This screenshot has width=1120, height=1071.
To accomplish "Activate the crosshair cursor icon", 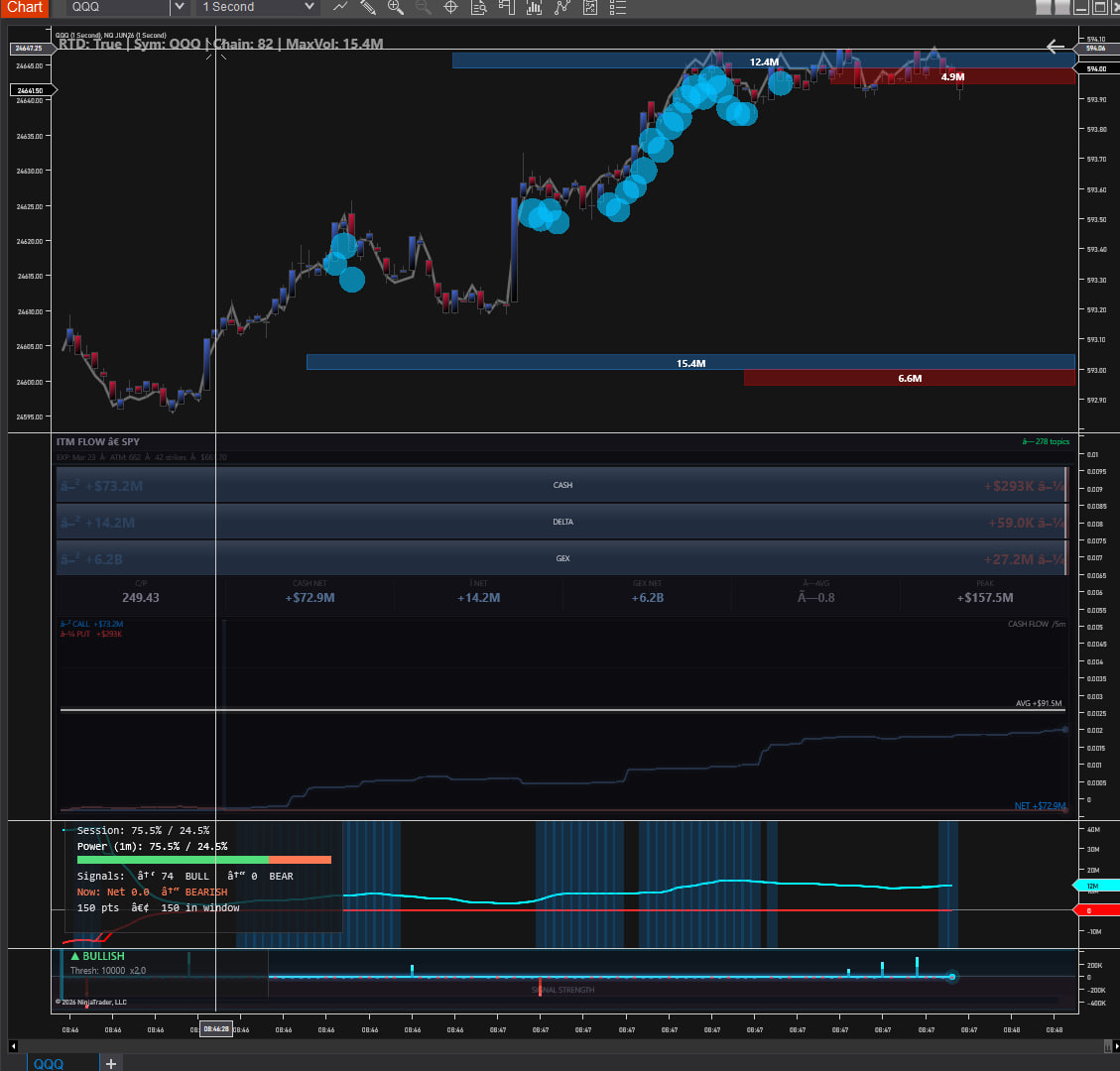I will pos(450,7).
